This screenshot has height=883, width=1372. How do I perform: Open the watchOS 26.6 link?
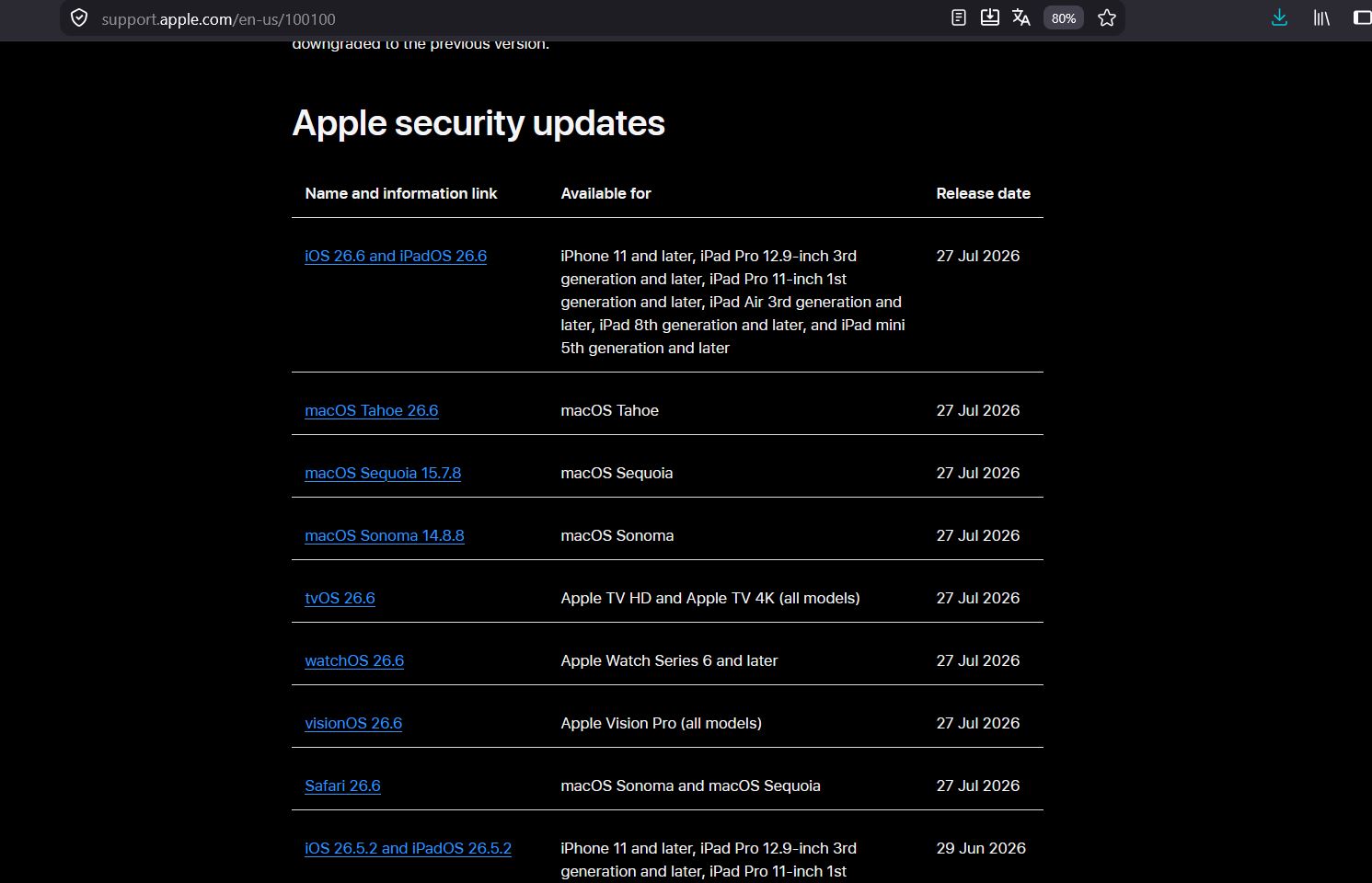point(354,661)
